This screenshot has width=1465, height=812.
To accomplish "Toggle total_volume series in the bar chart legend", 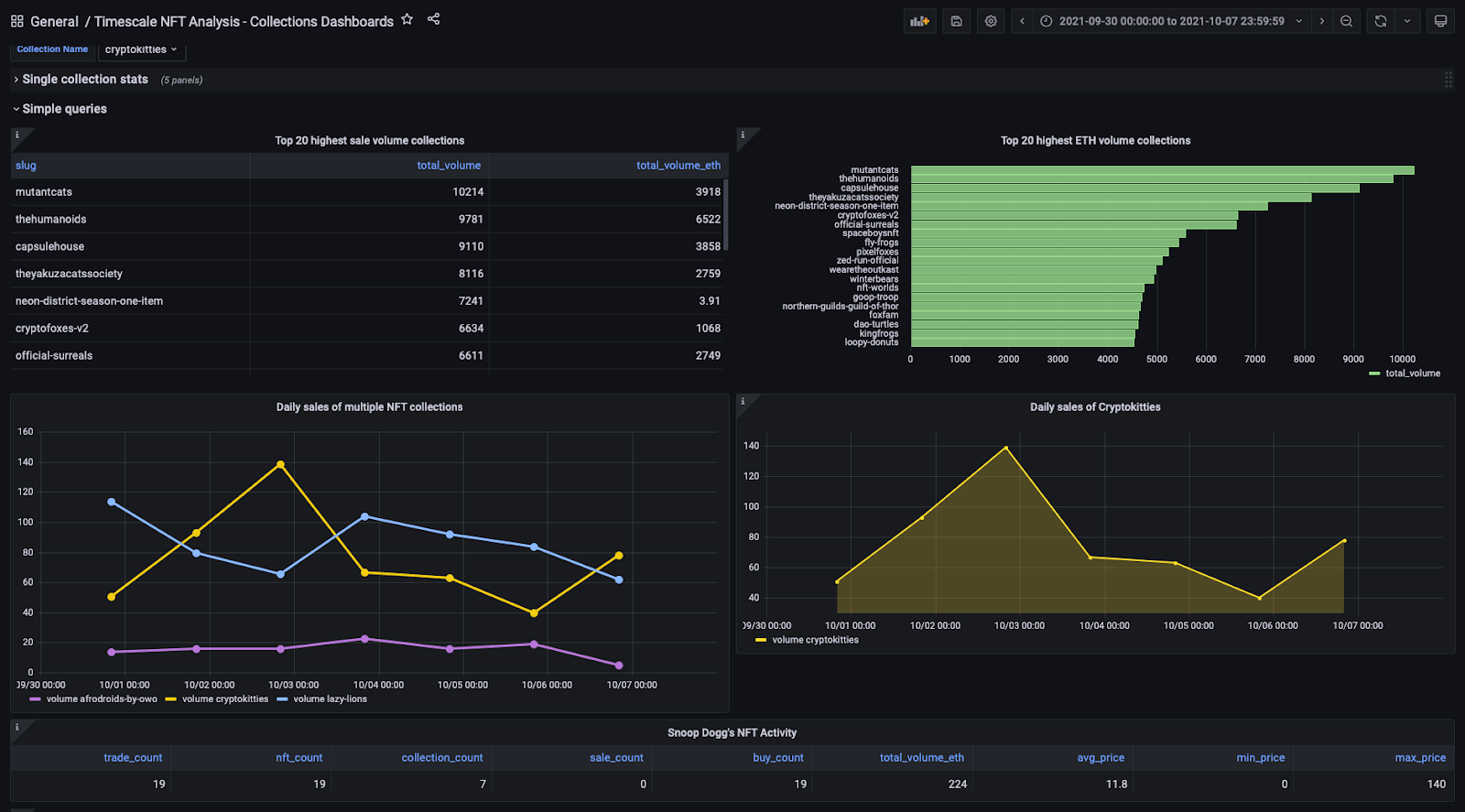I will coord(1412,374).
